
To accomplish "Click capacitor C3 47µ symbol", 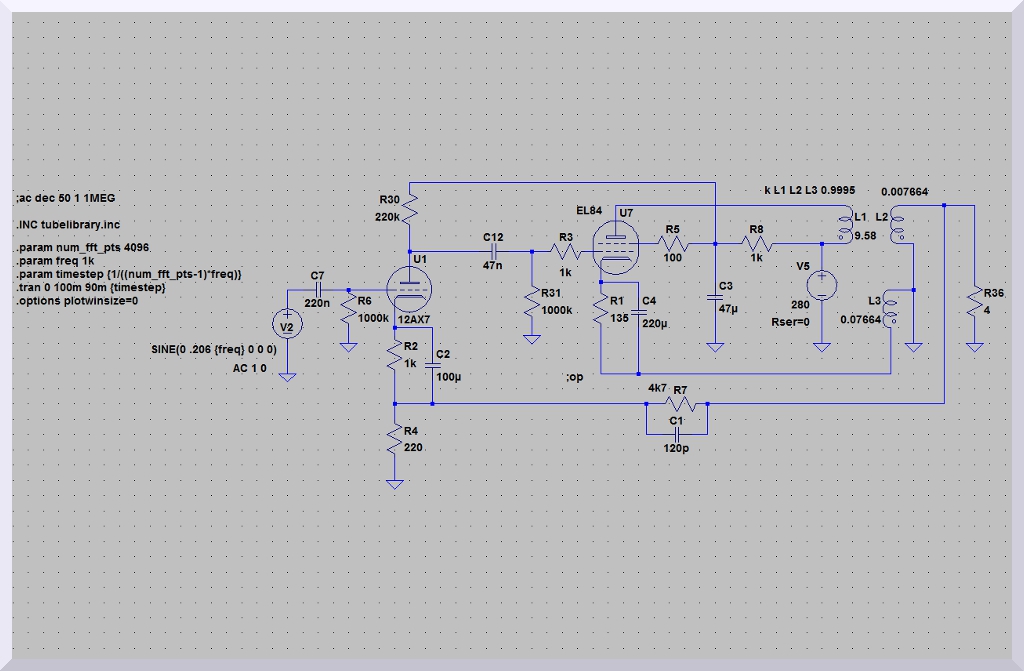I will 715,297.
